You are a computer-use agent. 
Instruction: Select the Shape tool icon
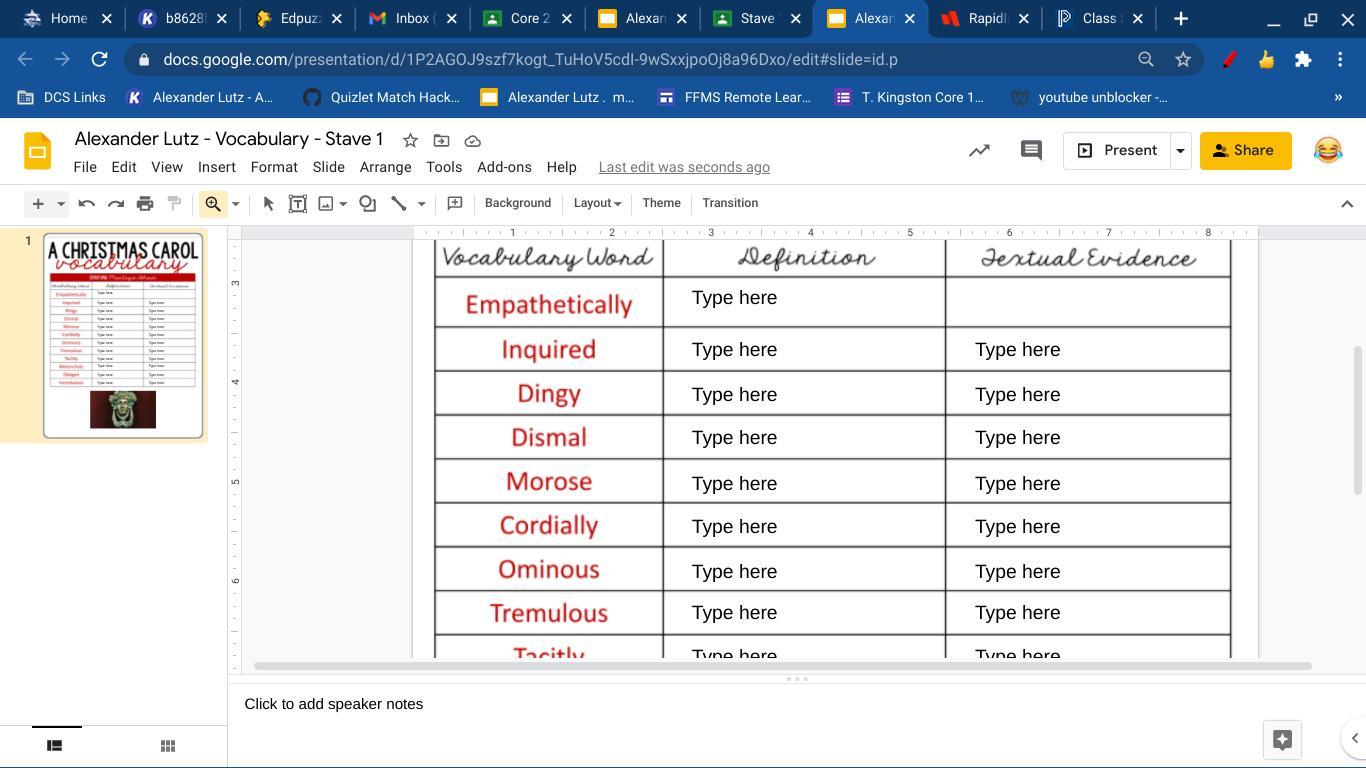367,204
